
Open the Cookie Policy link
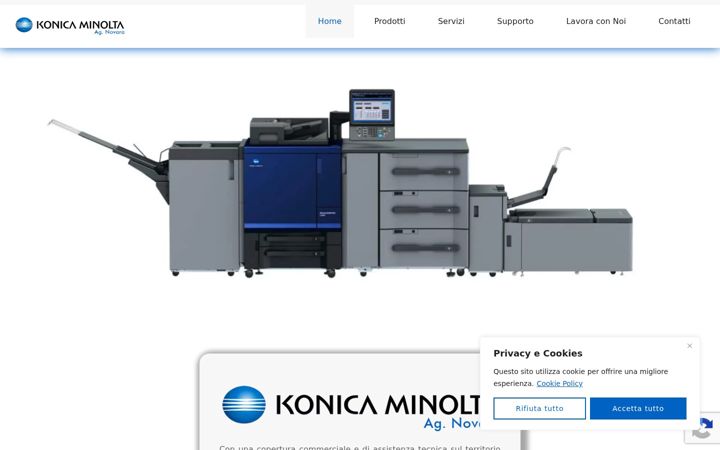pyautogui.click(x=559, y=383)
